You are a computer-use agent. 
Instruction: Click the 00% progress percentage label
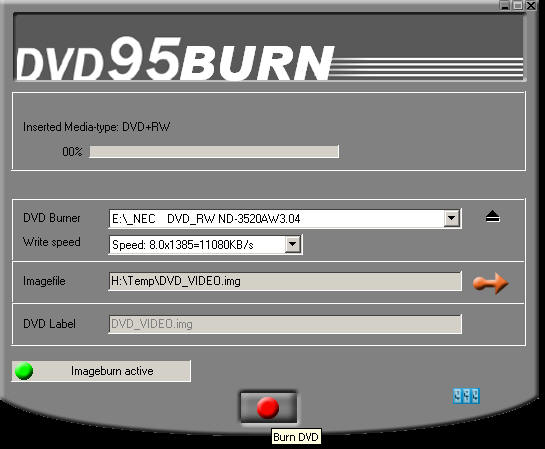click(72, 152)
